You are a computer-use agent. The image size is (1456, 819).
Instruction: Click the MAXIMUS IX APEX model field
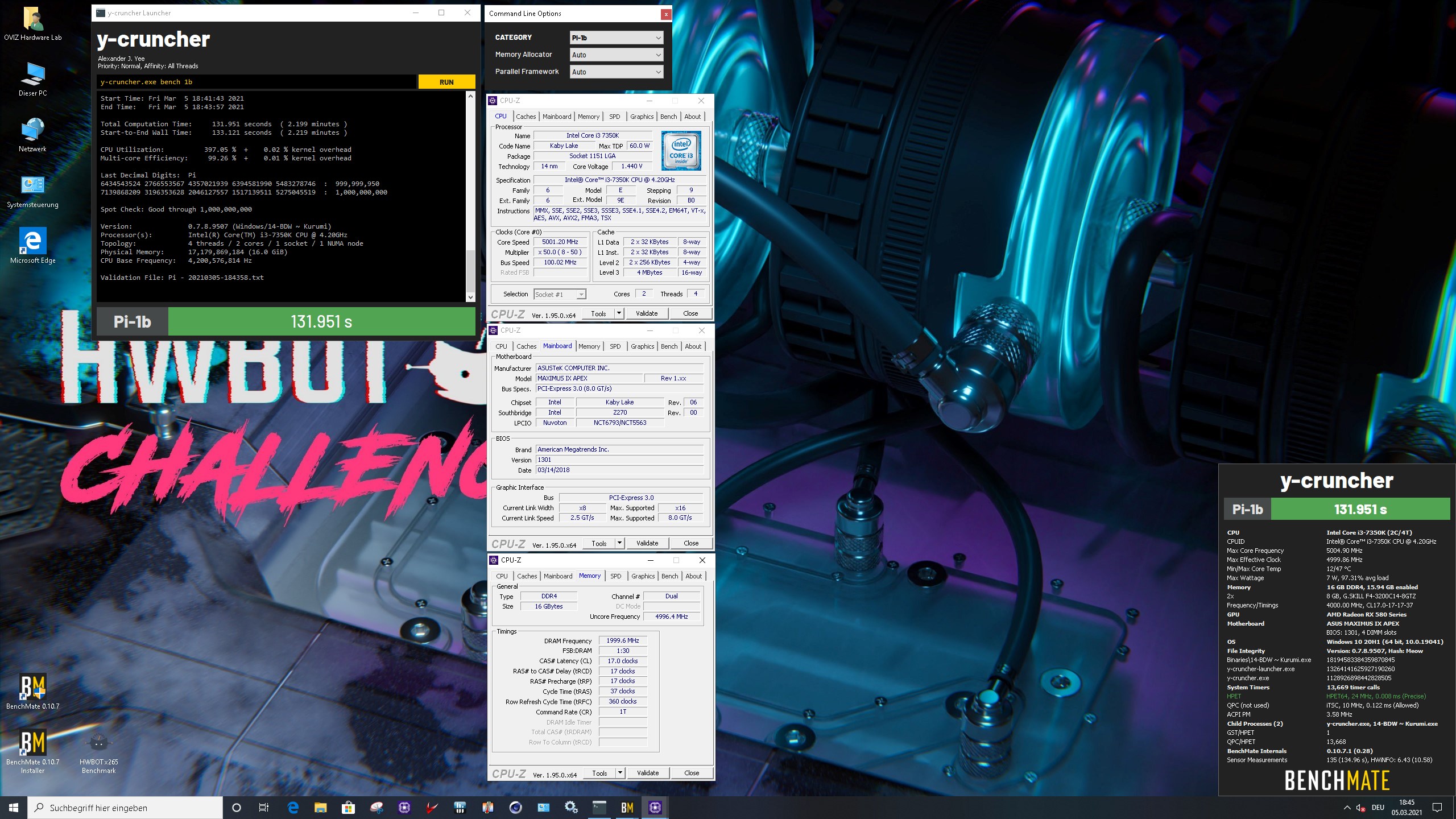[589, 378]
